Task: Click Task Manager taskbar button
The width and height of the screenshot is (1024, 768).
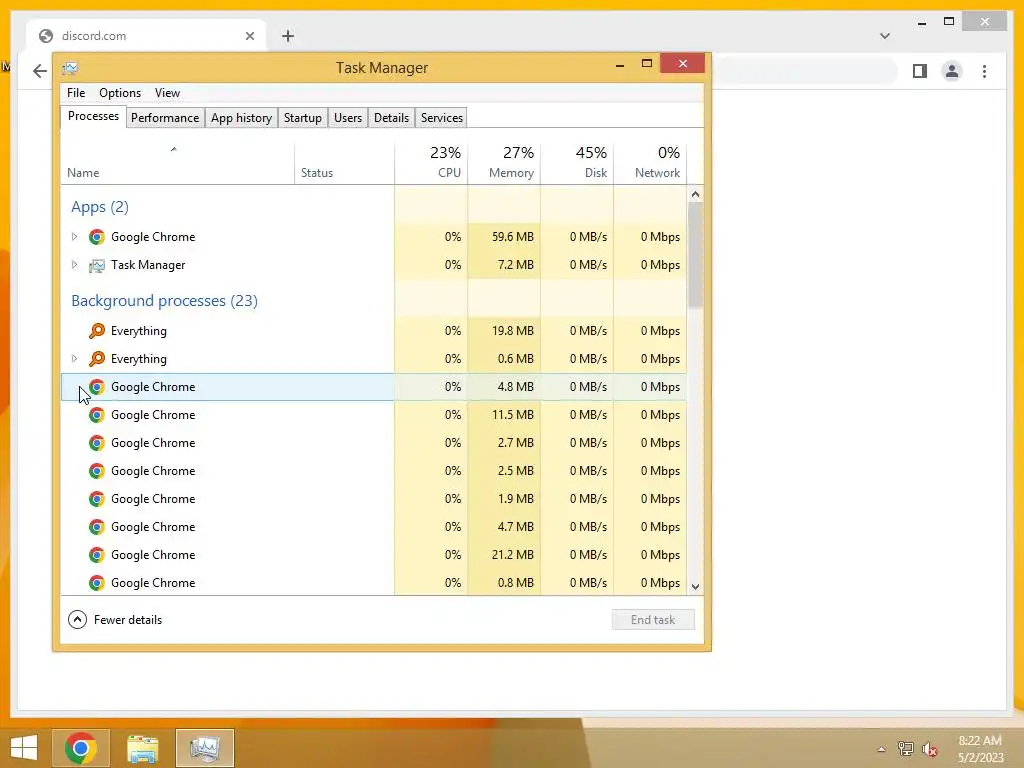Action: [204, 748]
